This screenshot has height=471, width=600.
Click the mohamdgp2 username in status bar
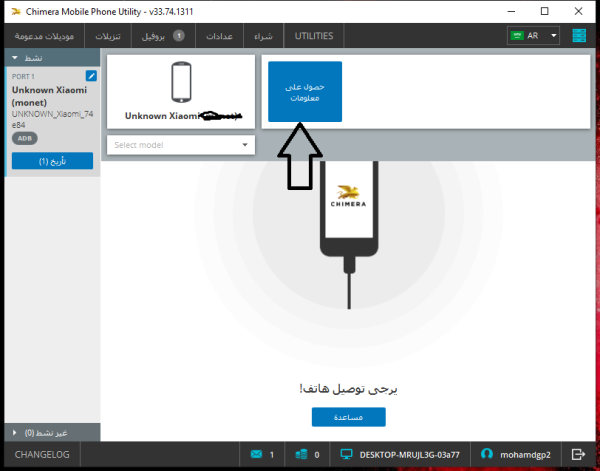525,455
